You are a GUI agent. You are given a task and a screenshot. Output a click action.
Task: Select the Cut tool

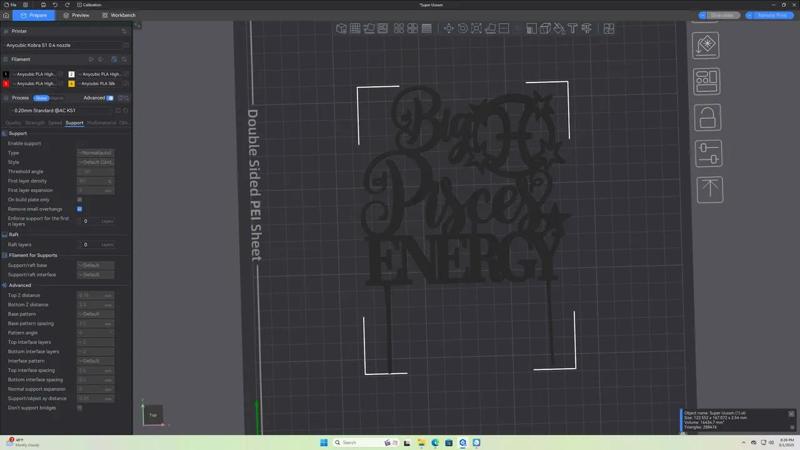(x=504, y=29)
